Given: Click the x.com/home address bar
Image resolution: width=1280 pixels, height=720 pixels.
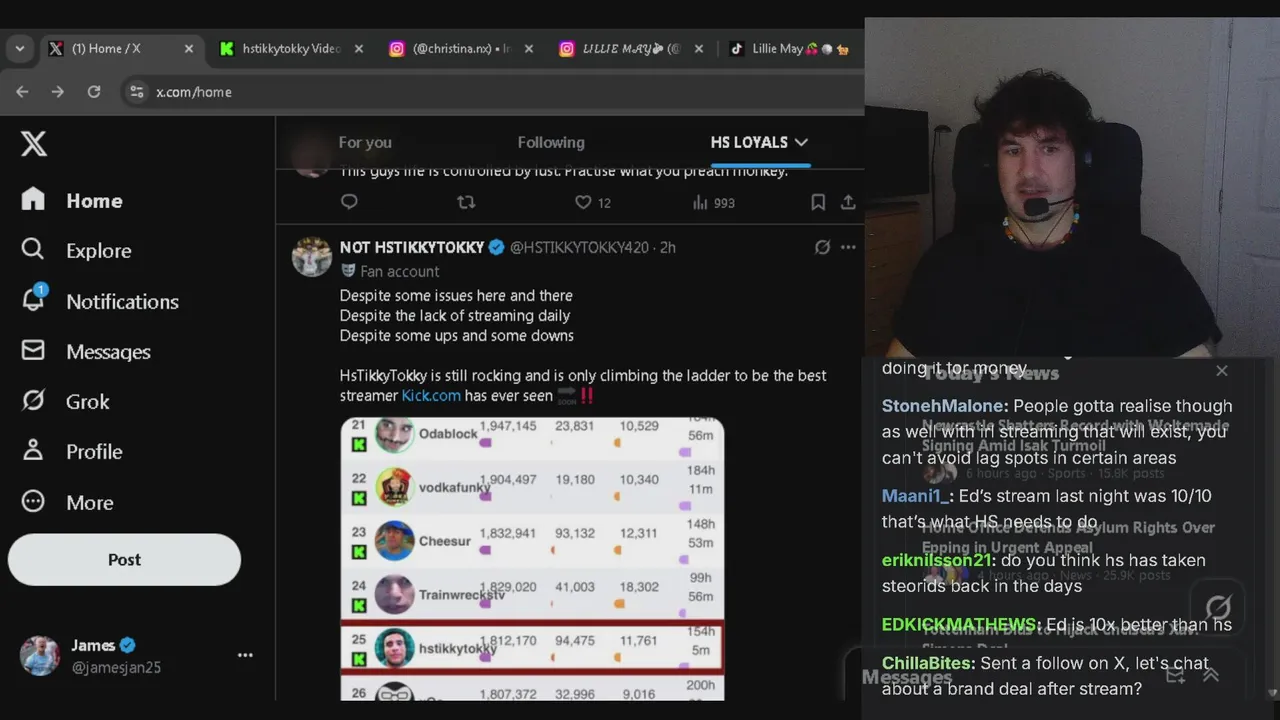Looking at the screenshot, I should click(x=490, y=92).
